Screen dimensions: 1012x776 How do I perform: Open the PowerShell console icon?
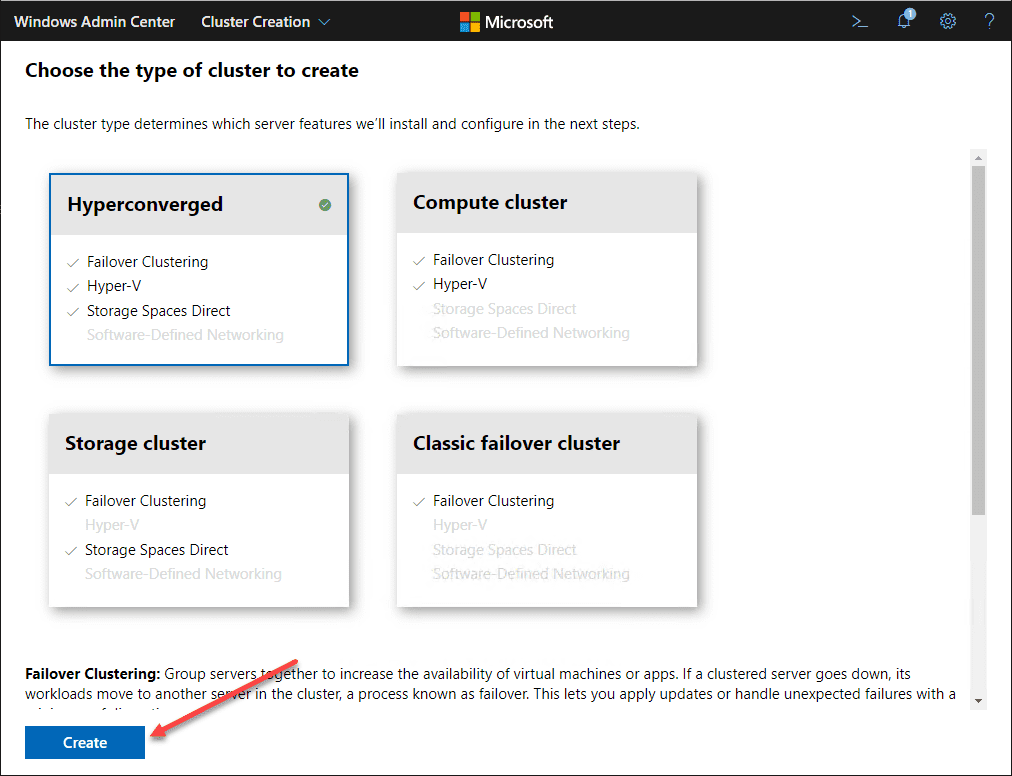coord(859,21)
